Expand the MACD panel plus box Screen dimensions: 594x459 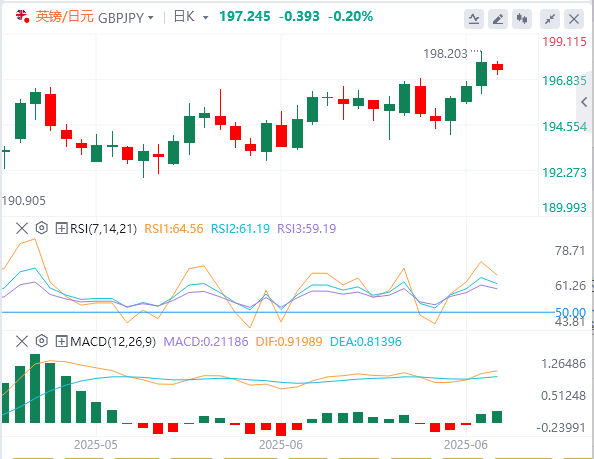[61, 341]
